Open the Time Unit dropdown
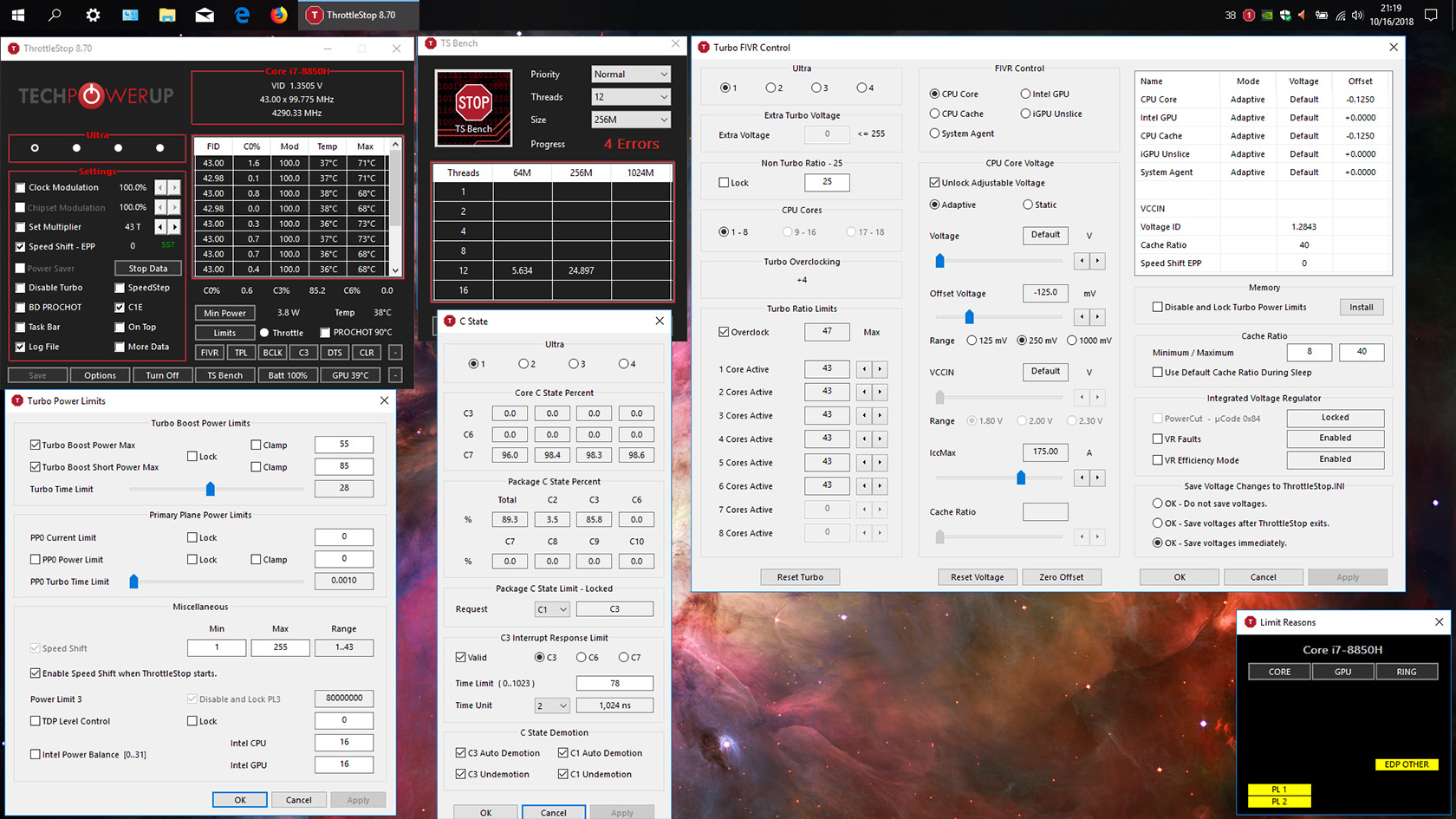Image resolution: width=1456 pixels, height=819 pixels. 552,705
